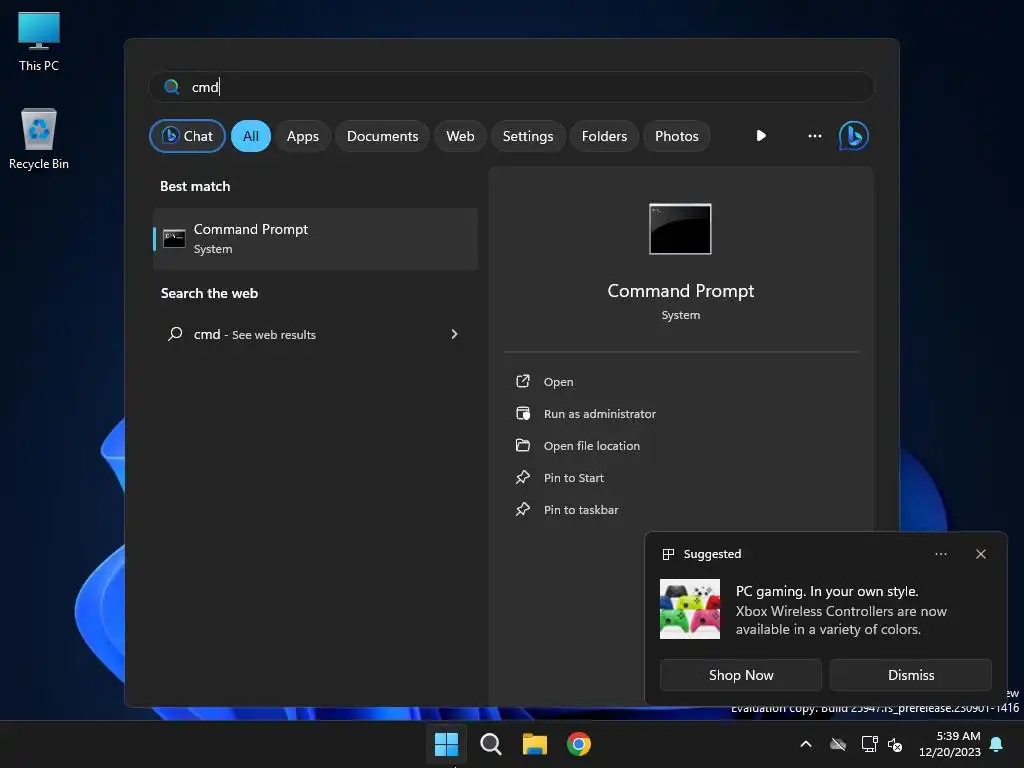Close the Suggested notification
The width and height of the screenshot is (1024, 768).
(x=980, y=554)
